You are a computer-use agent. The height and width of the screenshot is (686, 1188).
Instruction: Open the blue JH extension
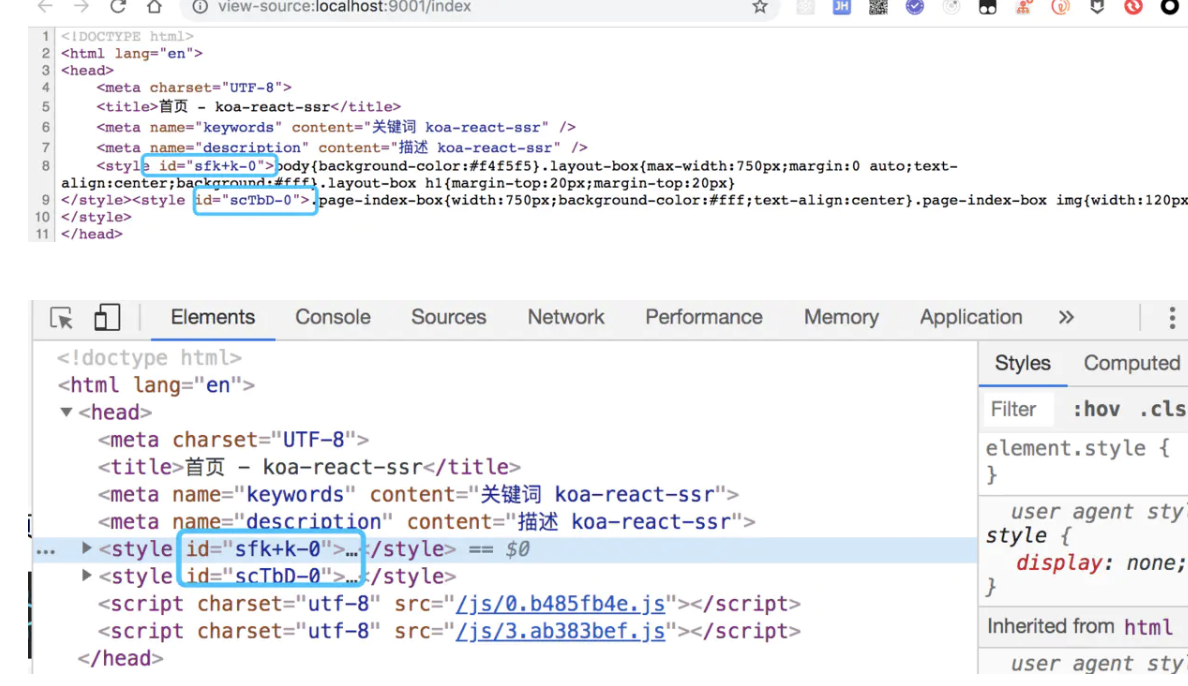[841, 7]
